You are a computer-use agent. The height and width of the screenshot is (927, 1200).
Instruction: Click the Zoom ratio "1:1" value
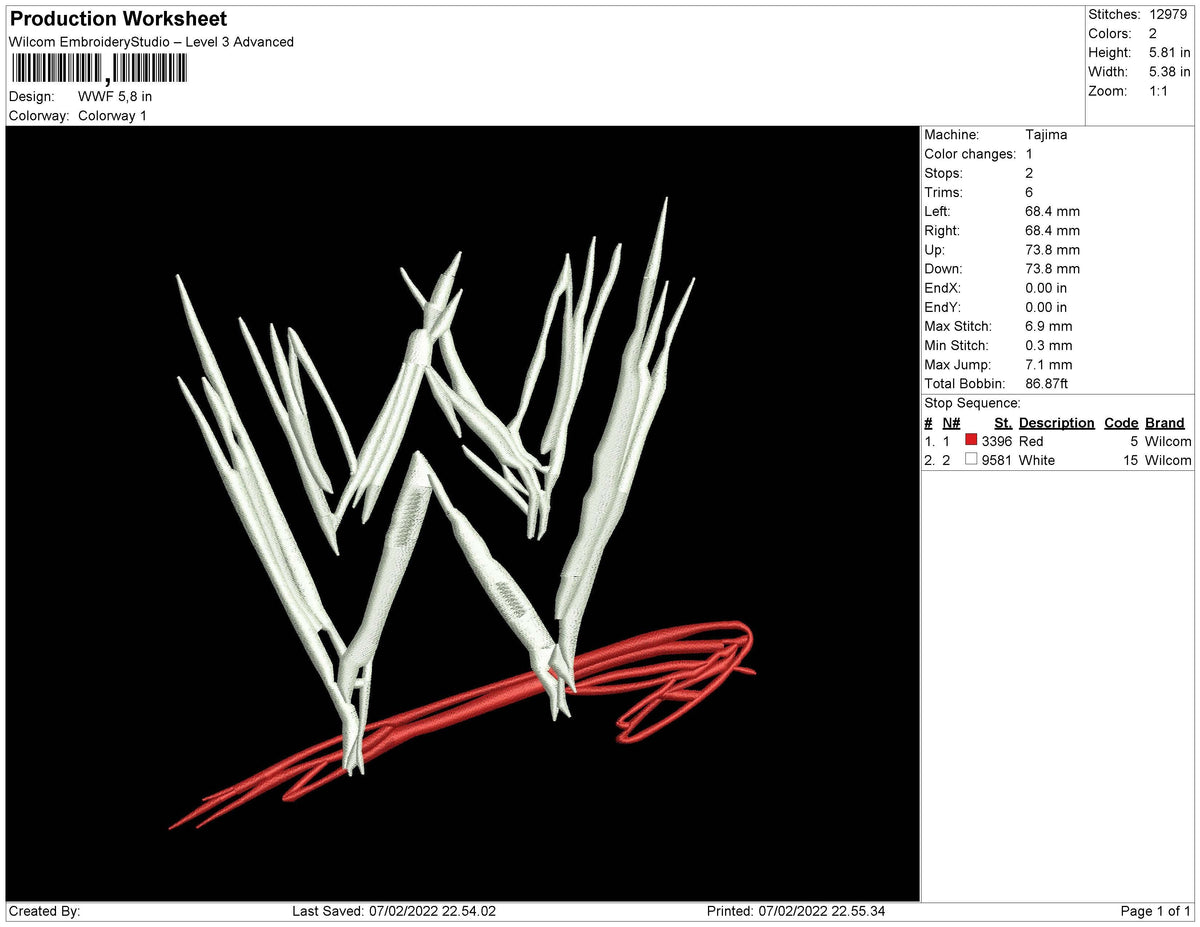click(1160, 90)
